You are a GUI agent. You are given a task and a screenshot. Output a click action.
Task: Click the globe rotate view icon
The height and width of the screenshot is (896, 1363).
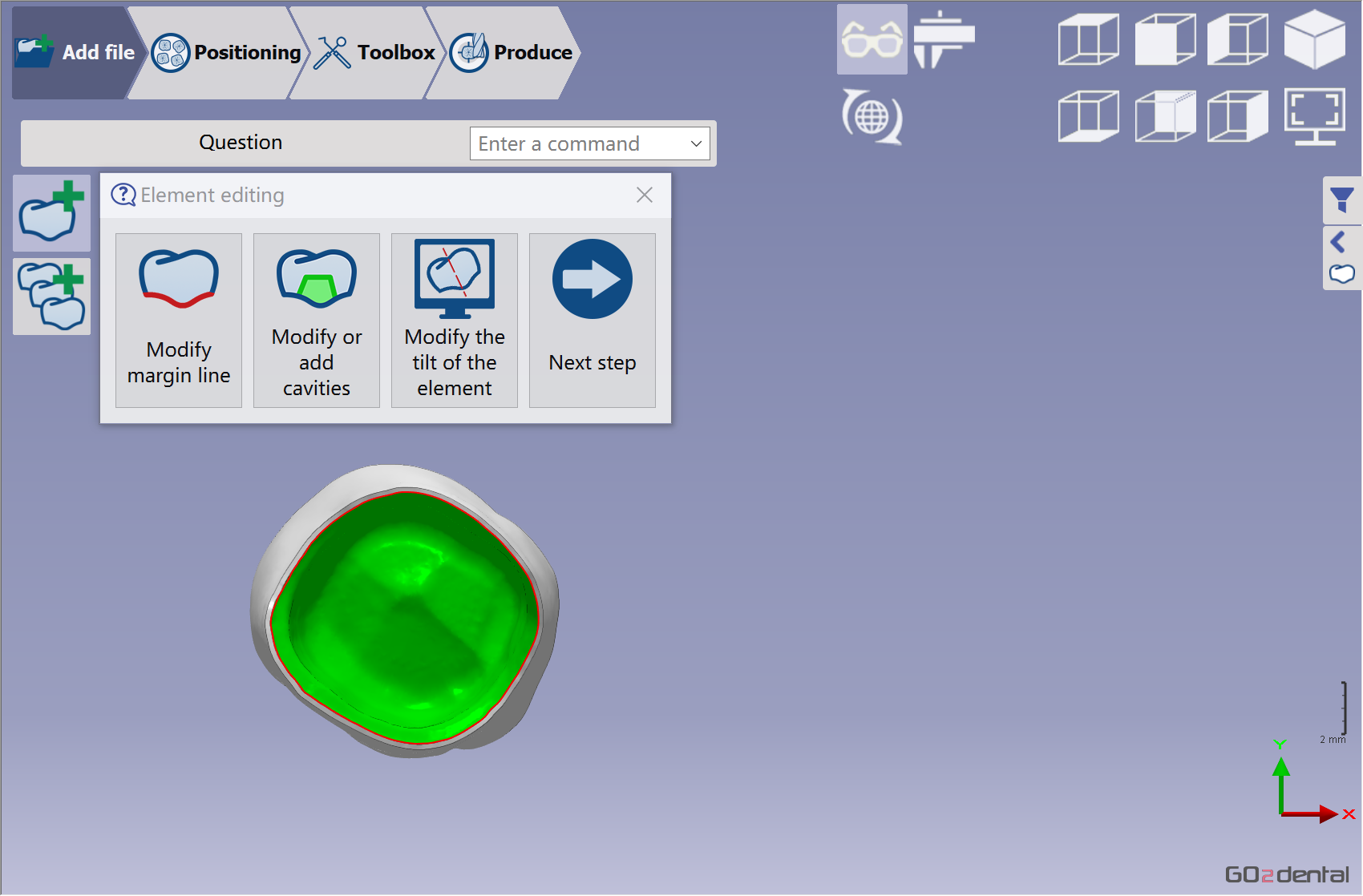872,117
